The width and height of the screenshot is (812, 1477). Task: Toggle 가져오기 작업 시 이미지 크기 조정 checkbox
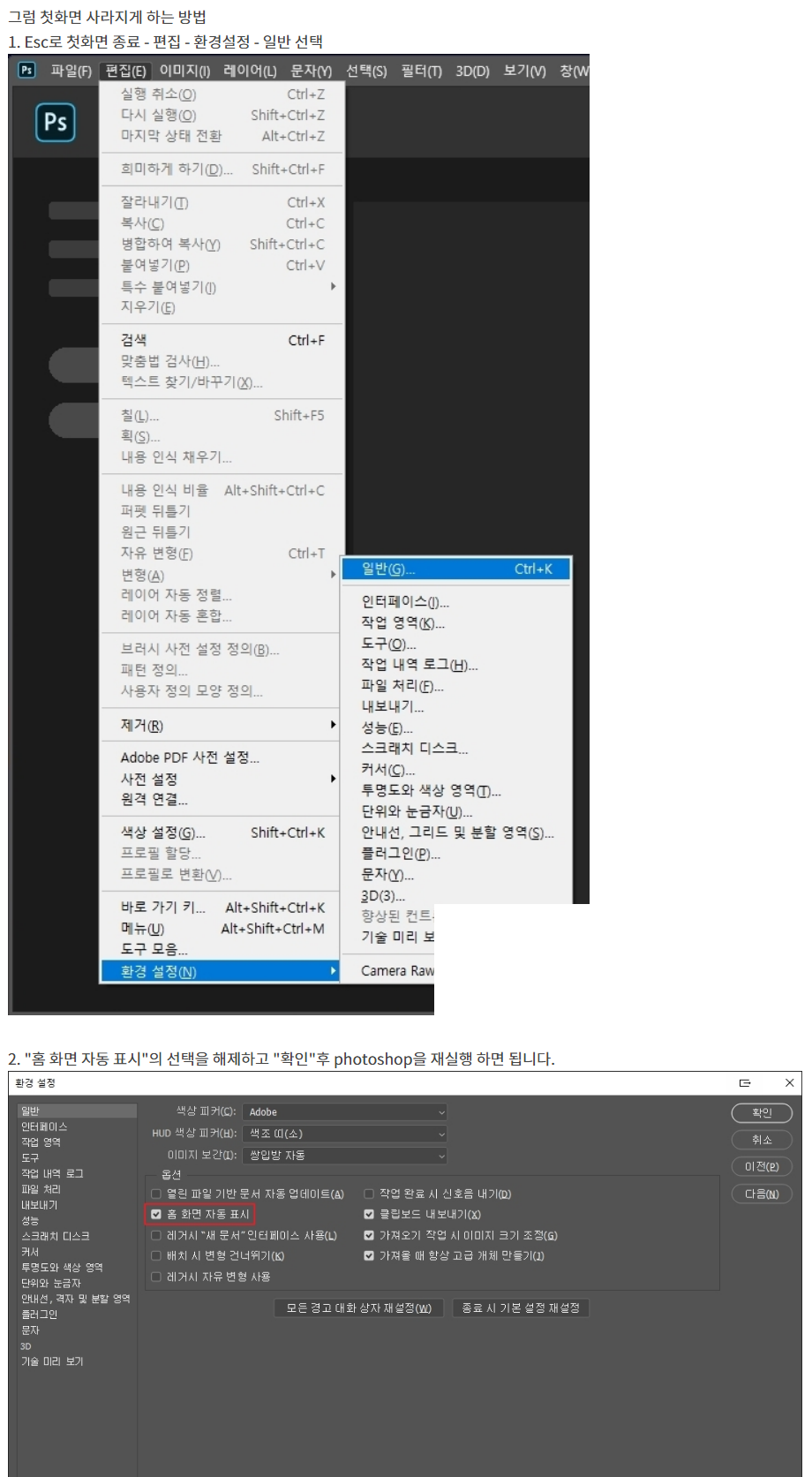click(369, 1235)
